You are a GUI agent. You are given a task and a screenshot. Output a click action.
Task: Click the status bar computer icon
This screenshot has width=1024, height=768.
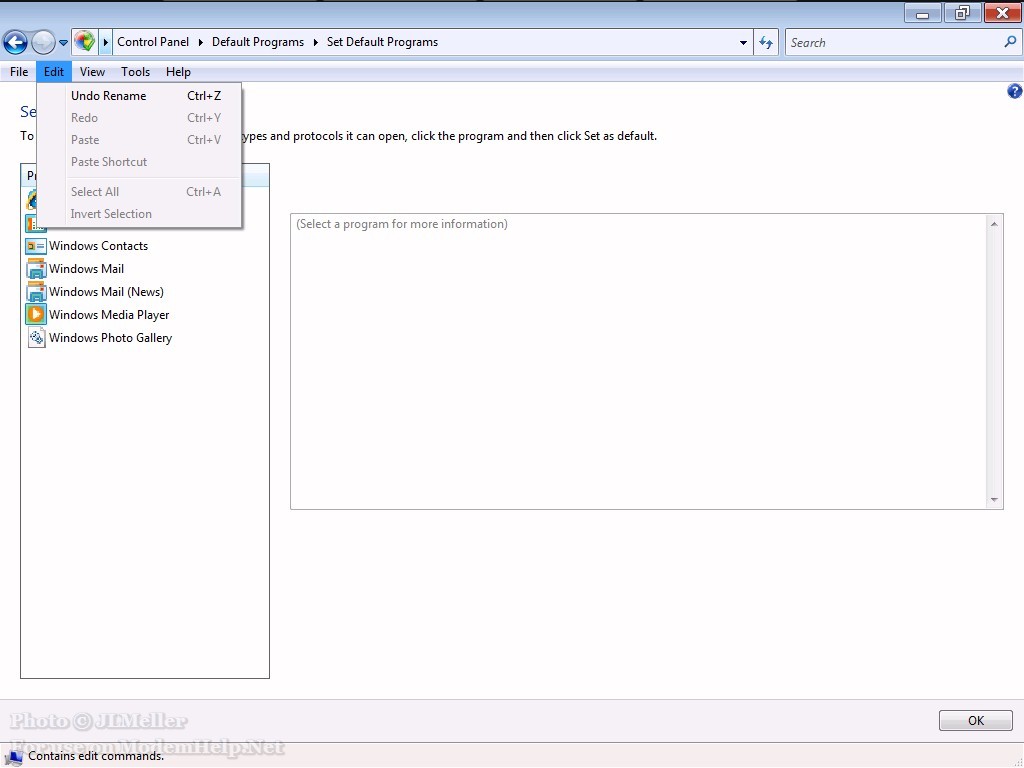(14, 757)
